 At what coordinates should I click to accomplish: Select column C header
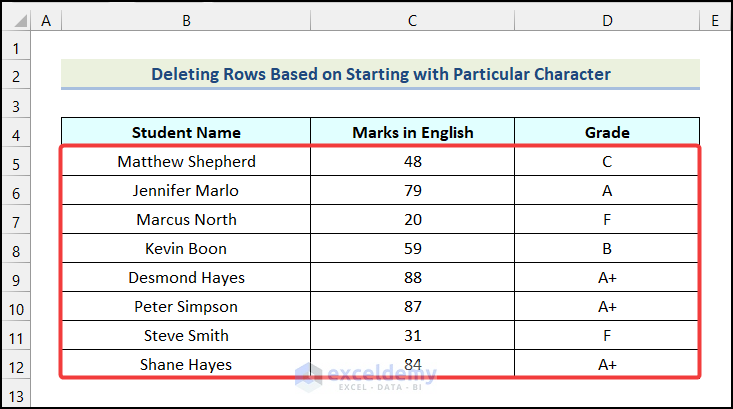(x=412, y=20)
